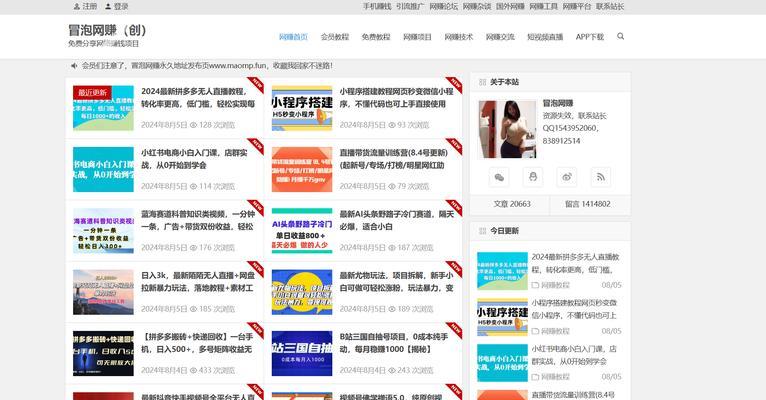The height and width of the screenshot is (400, 766).
Task: Click the eye icon next to 128 次浏览
Action: (x=193, y=125)
